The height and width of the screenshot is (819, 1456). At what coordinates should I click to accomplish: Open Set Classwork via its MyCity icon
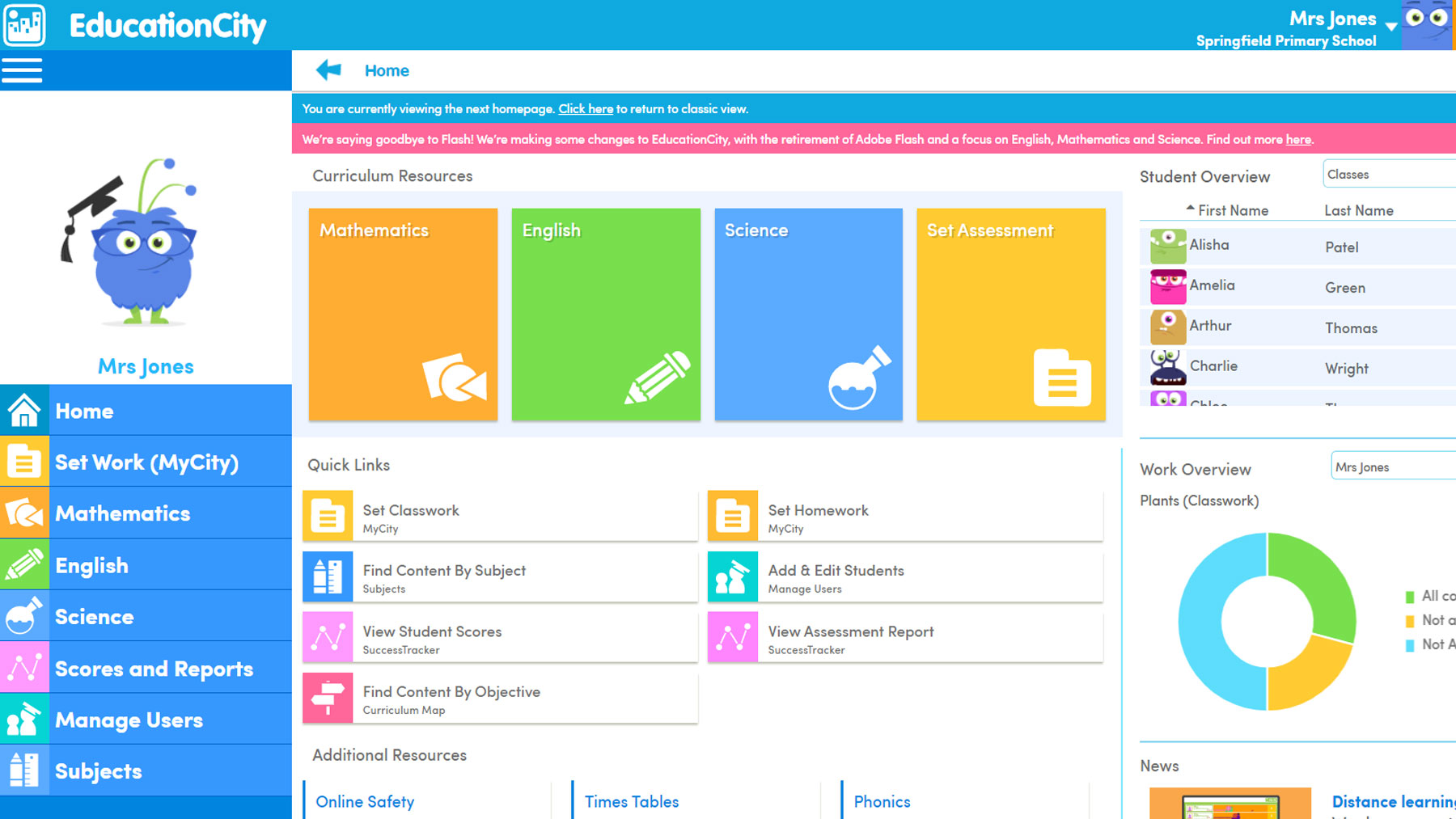[327, 514]
